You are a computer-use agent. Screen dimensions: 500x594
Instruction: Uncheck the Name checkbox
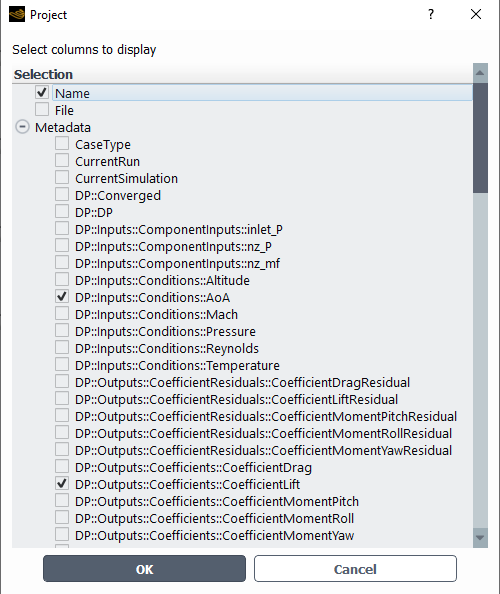click(42, 92)
